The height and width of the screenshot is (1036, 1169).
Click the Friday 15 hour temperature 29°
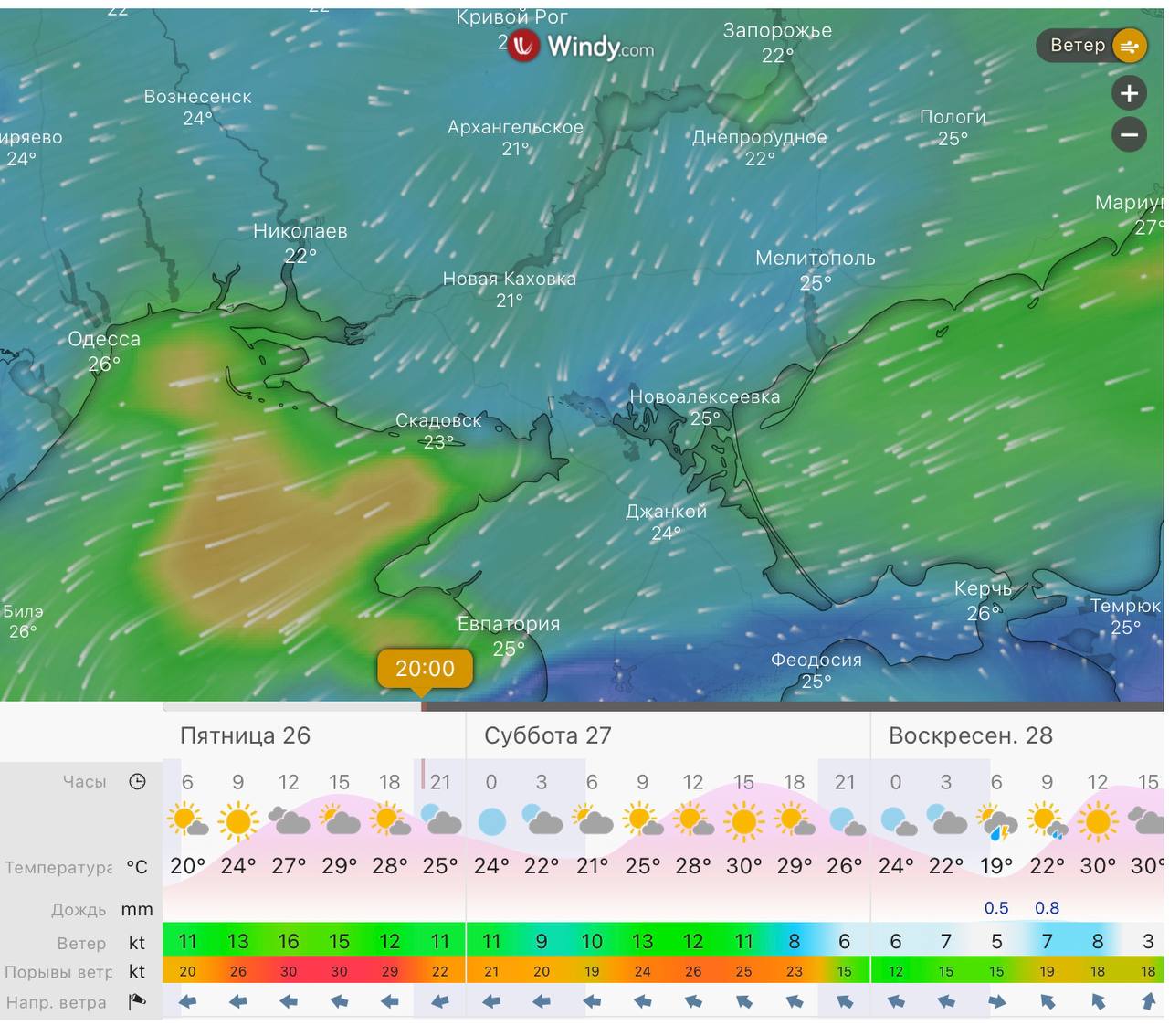(339, 865)
